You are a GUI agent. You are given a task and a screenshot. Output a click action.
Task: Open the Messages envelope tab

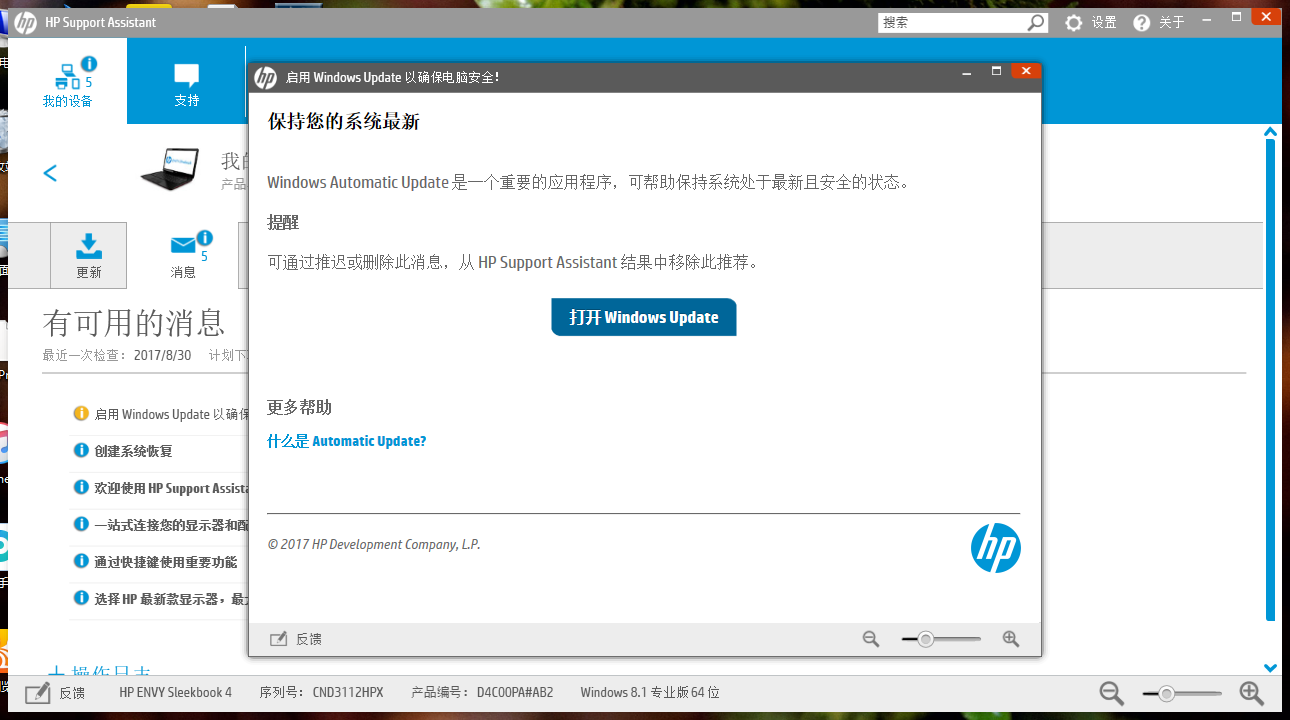[184, 255]
